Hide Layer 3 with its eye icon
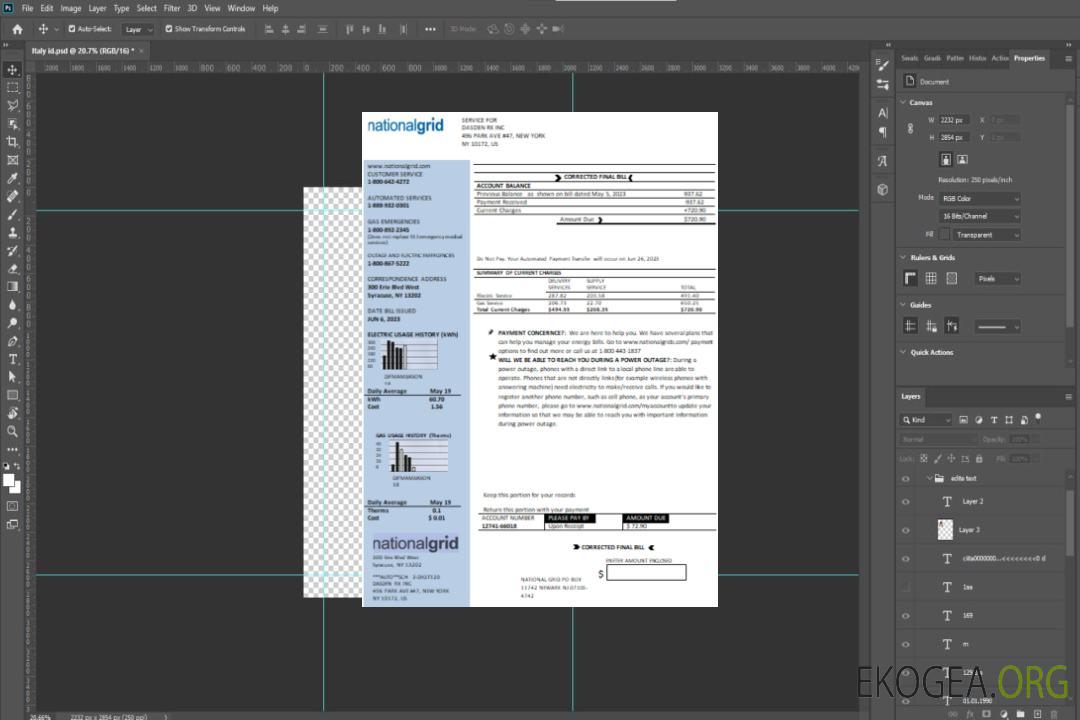 click(x=906, y=531)
